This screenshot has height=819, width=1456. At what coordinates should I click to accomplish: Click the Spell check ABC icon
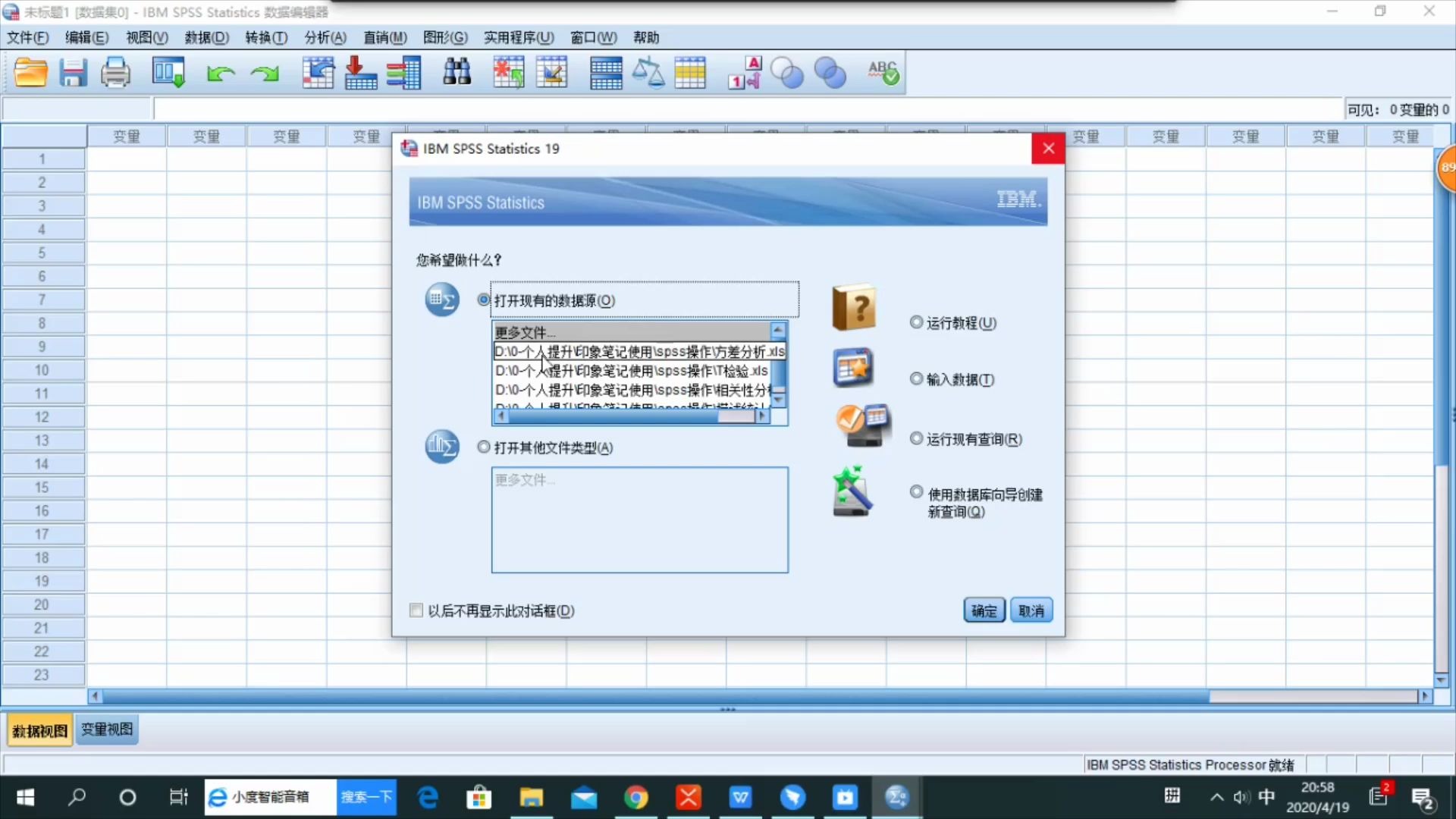click(x=883, y=73)
